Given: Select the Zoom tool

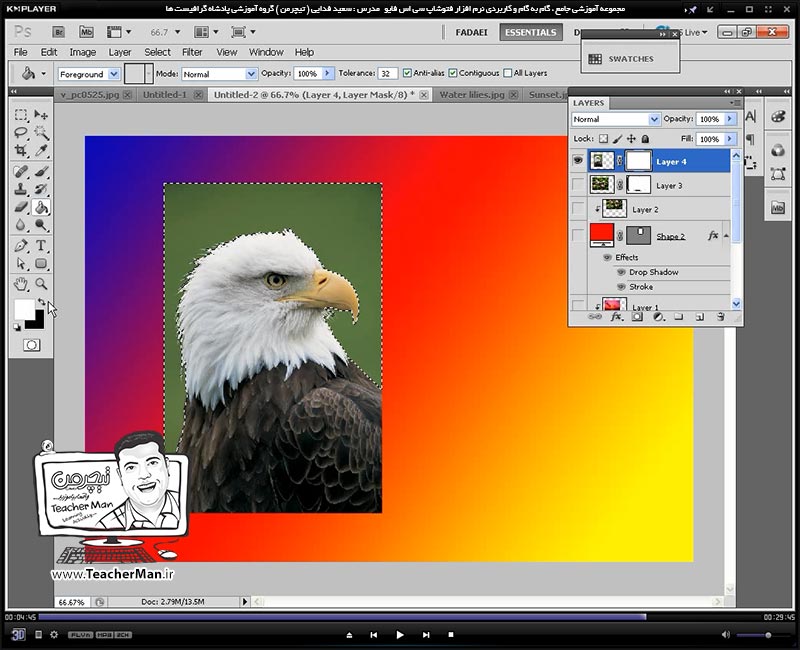Looking at the screenshot, I should 41,284.
